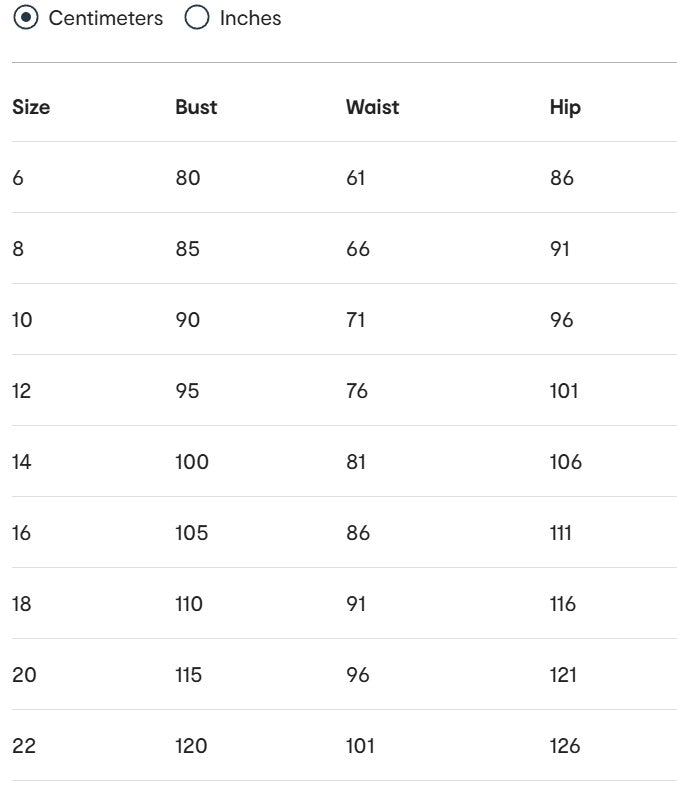The width and height of the screenshot is (677, 811).
Task: Toggle measurement units to Inches
Action: pyautogui.click(x=196, y=18)
